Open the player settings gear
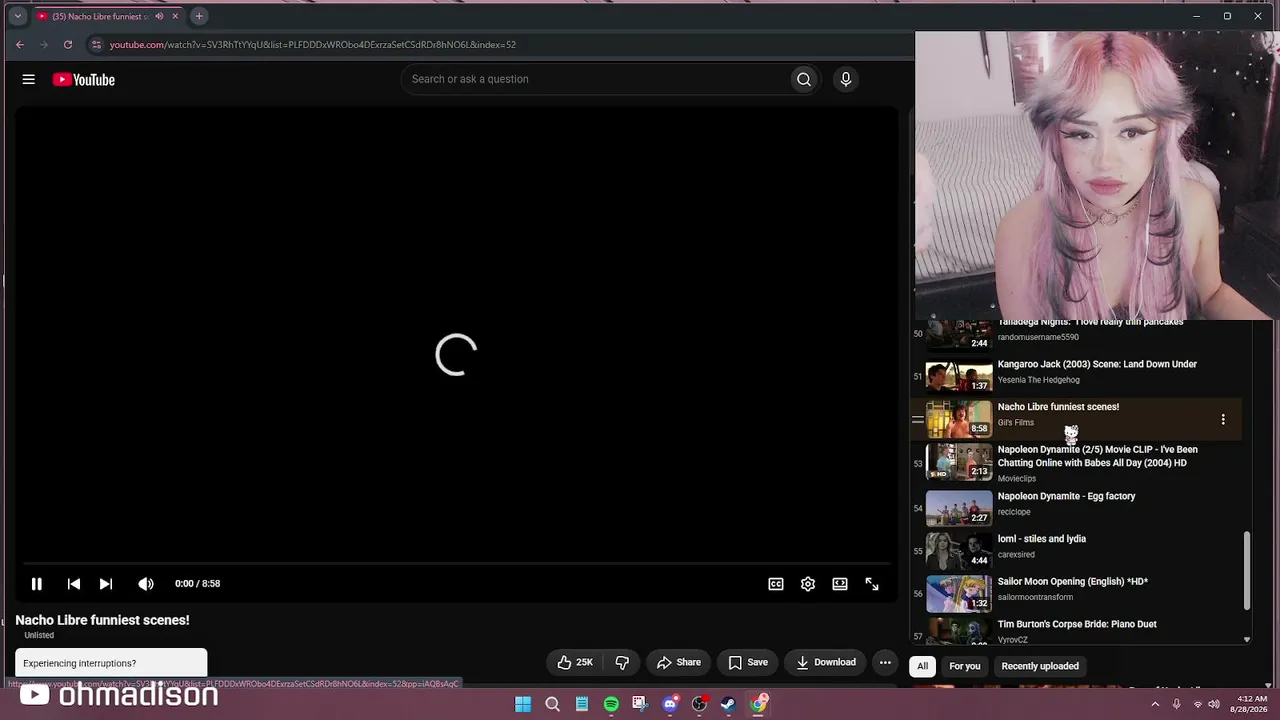 click(808, 584)
